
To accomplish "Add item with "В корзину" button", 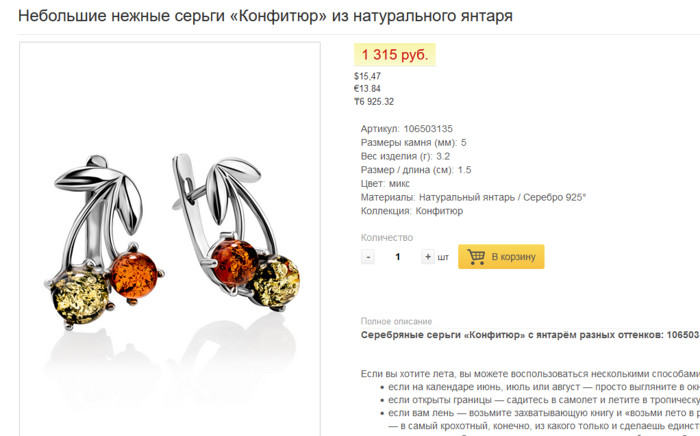I will (501, 257).
